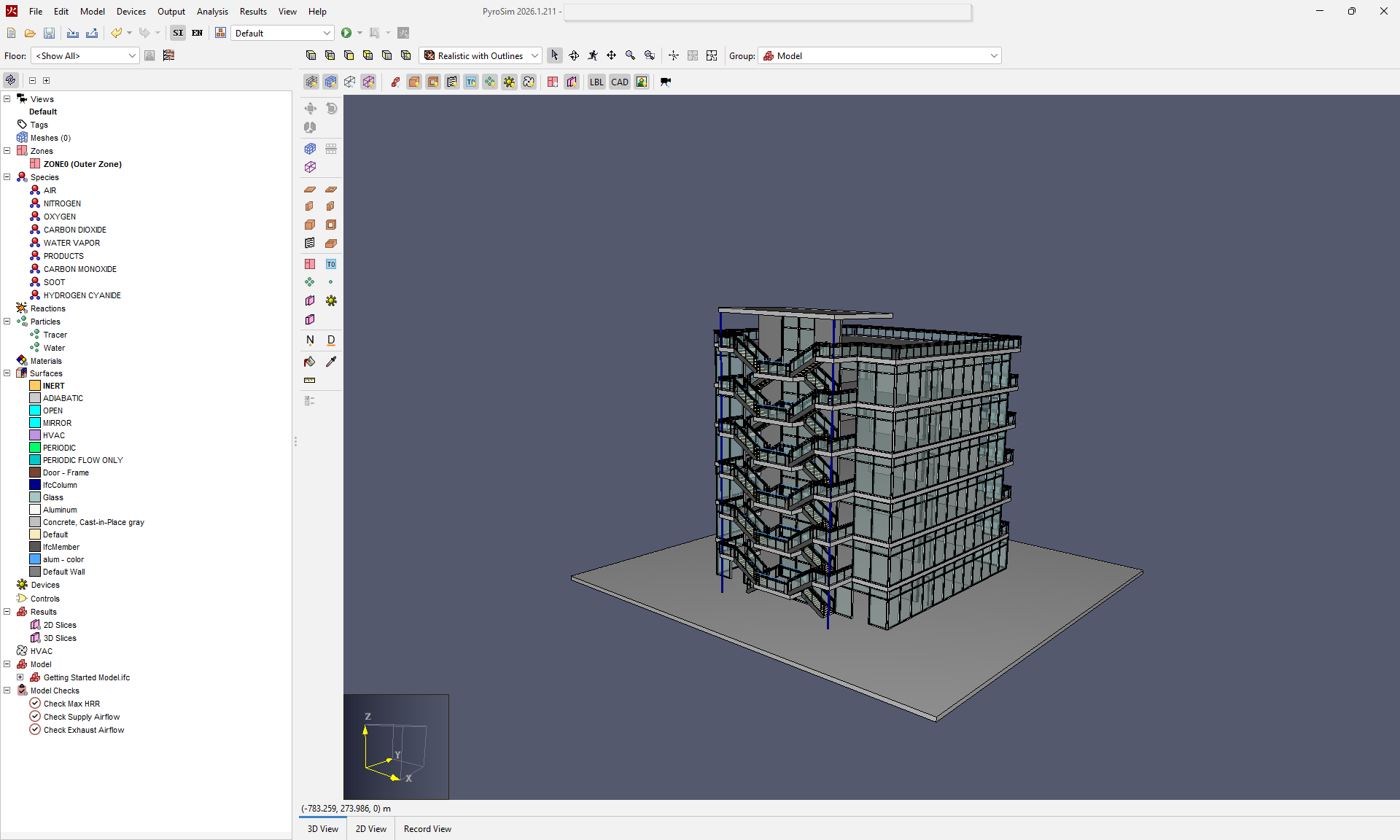
Task: Select the Orbit navigation tool
Action: (x=574, y=55)
